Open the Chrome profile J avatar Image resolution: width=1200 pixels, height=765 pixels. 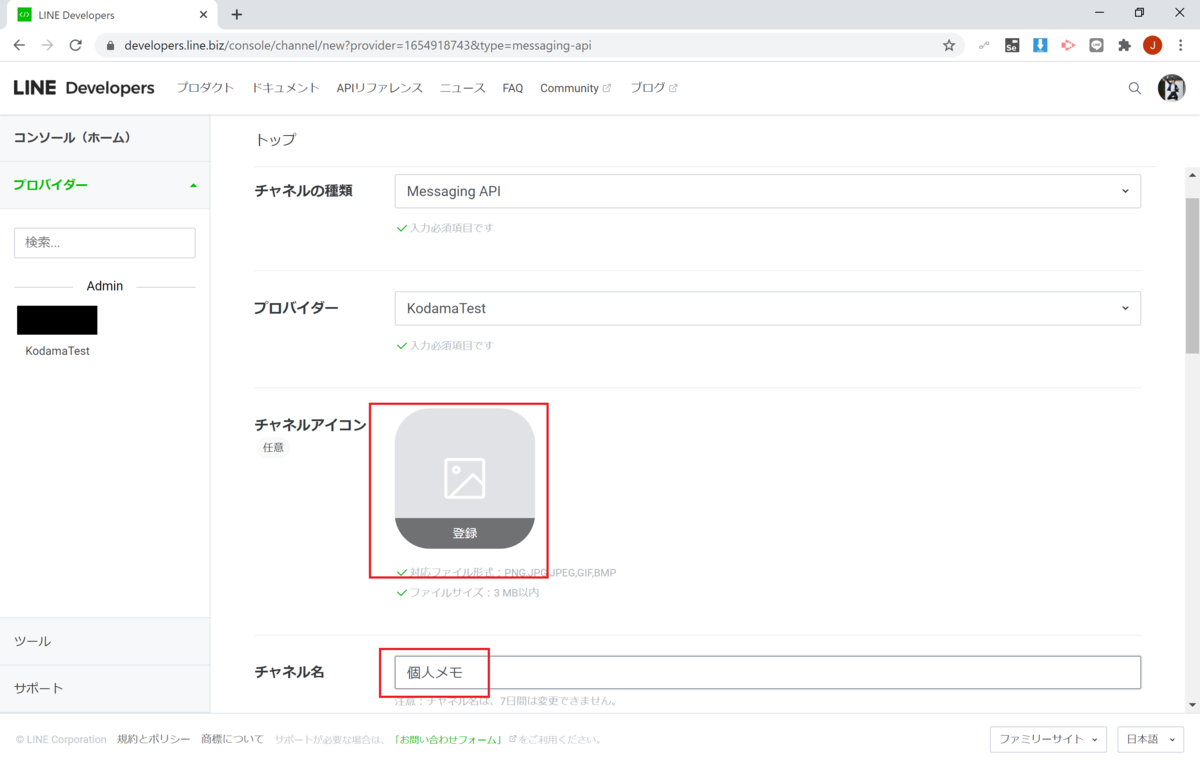point(1152,45)
